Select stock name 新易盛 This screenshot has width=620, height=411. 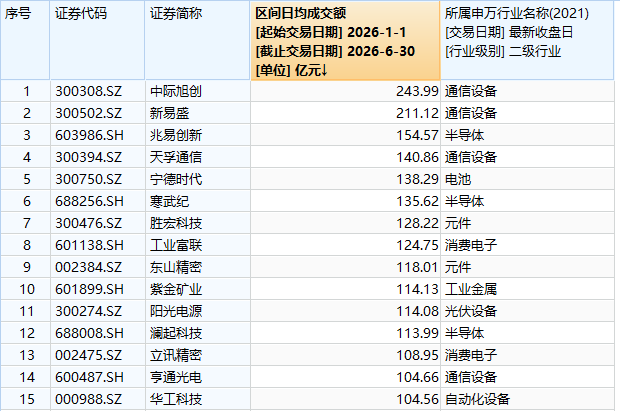[169, 114]
